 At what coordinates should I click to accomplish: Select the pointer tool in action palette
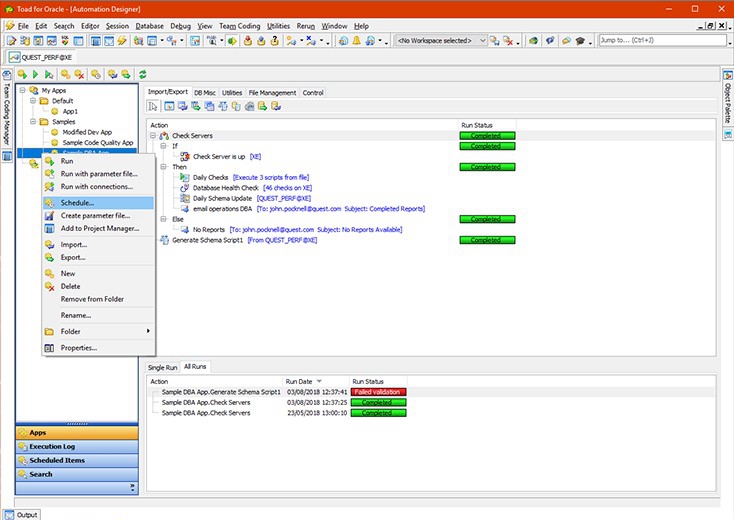click(x=153, y=107)
